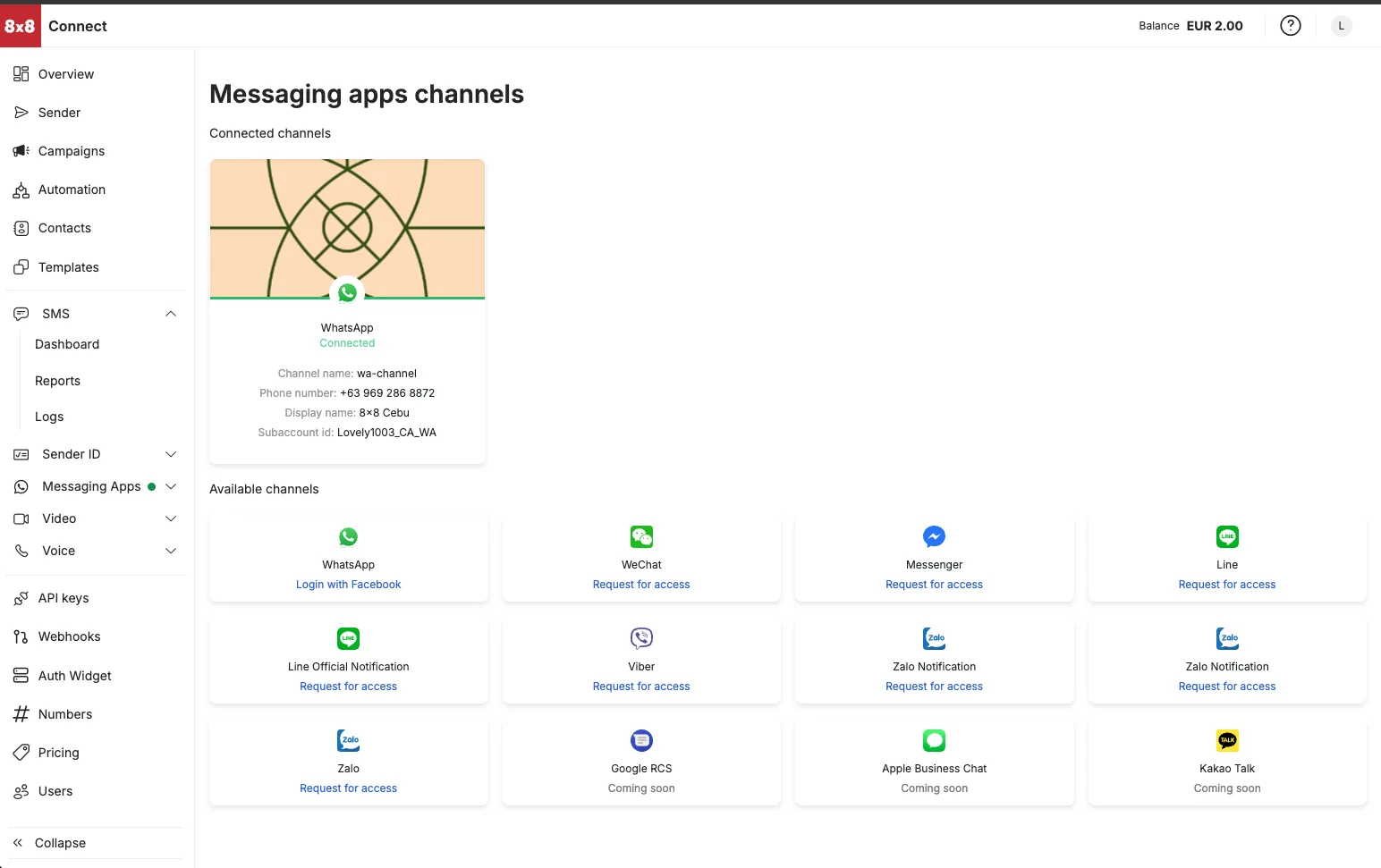Select the Campaigns megaphone icon
Screen dimensions: 1381x868
point(21,151)
